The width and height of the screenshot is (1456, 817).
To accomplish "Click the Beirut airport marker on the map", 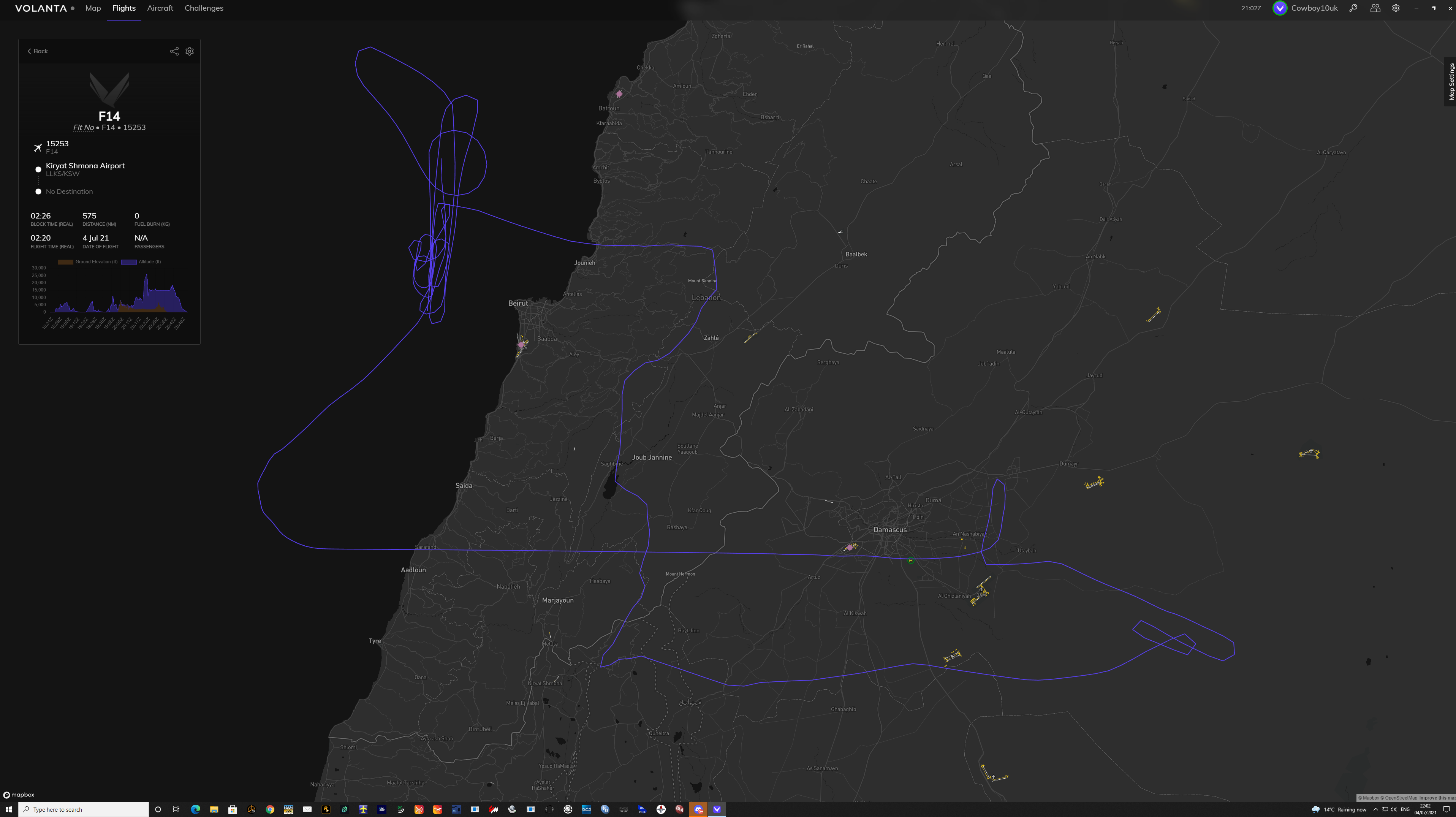I will pos(522,344).
